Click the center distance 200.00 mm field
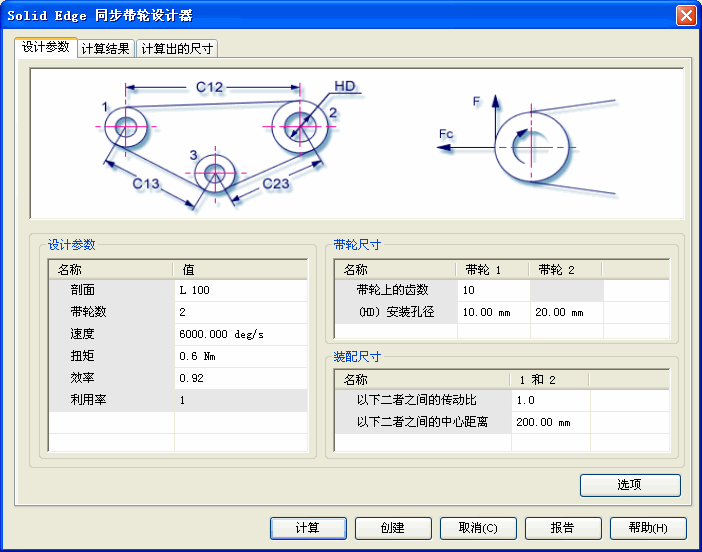Image resolution: width=702 pixels, height=552 pixels. [x=550, y=422]
